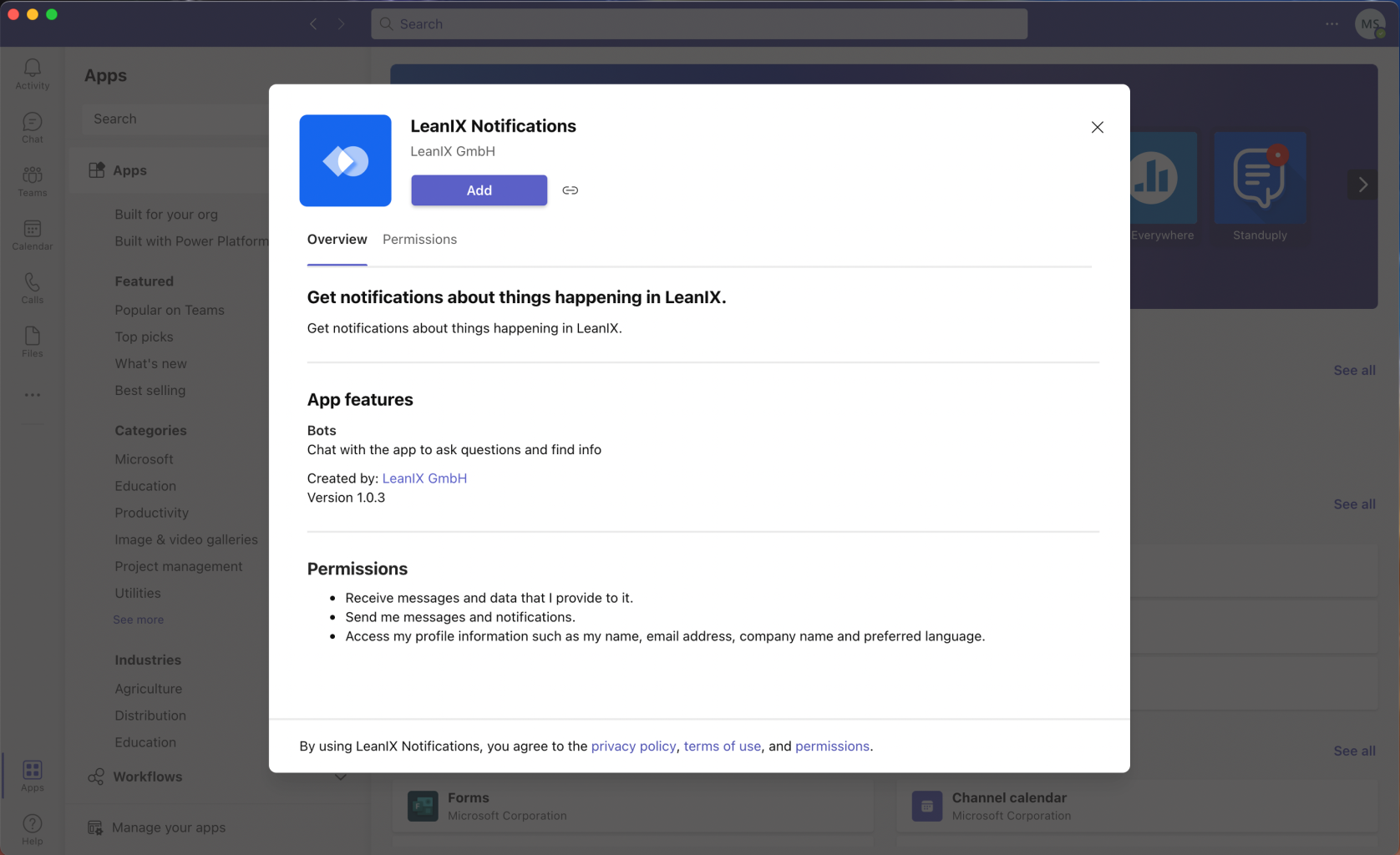Open the Forms app card
This screenshot has height=855, width=1400.
click(x=632, y=806)
